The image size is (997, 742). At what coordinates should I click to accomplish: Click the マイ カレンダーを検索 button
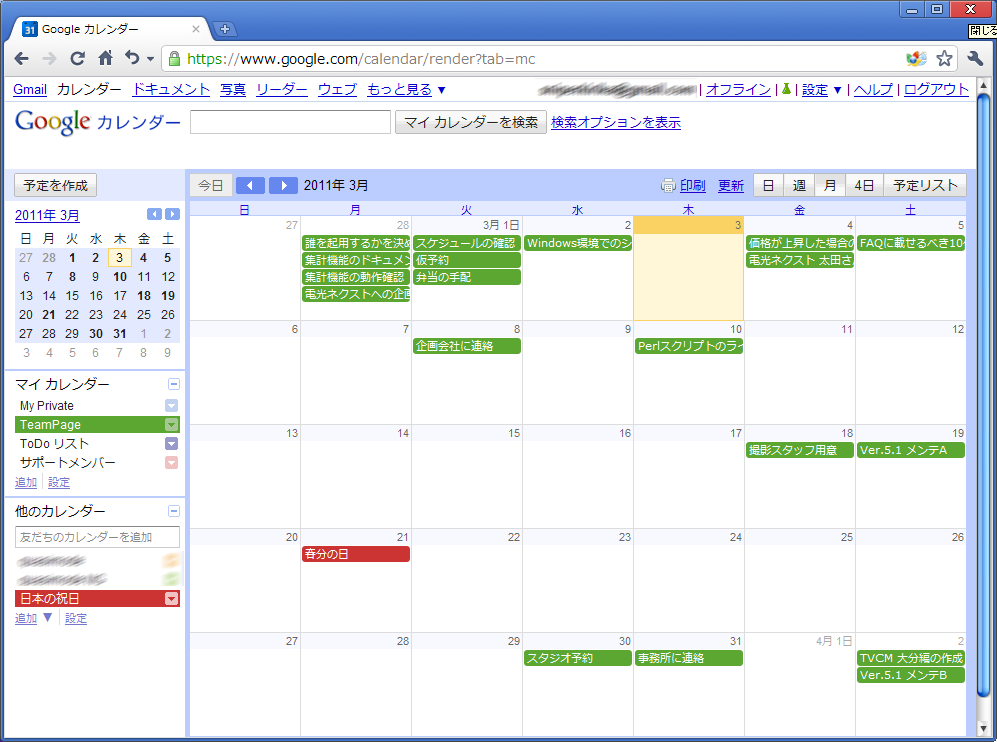click(x=471, y=122)
